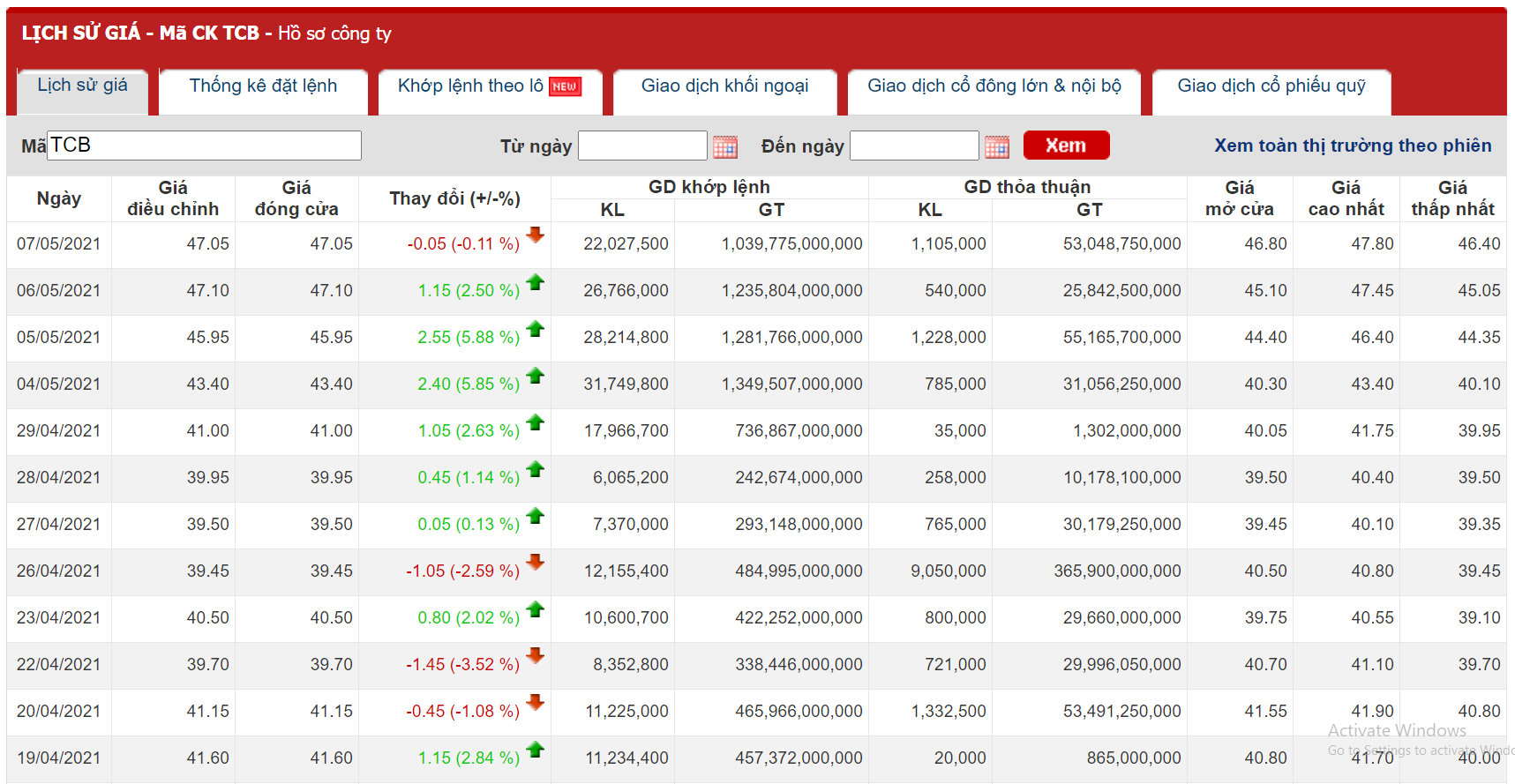Select 'Khớp lệnh theo lô' tab
This screenshot has height=784, width=1515.
pos(469,86)
